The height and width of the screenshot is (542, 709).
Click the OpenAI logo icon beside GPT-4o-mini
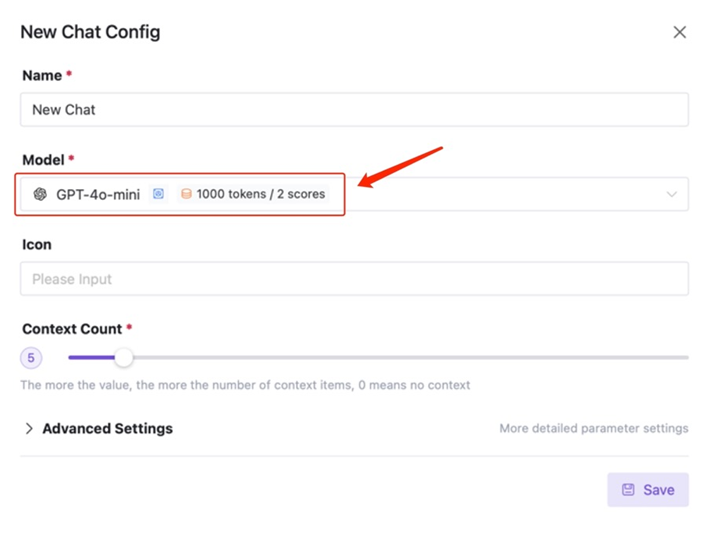[x=40, y=194]
